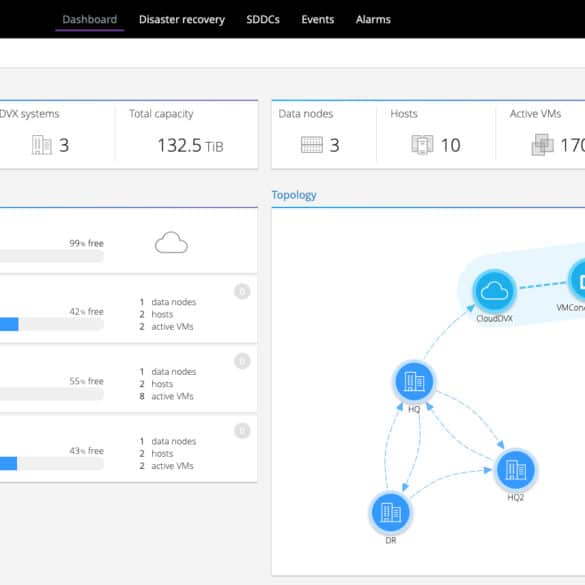This screenshot has width=585, height=585.
Task: Click the round badge on 42% free row
Action: [x=242, y=291]
